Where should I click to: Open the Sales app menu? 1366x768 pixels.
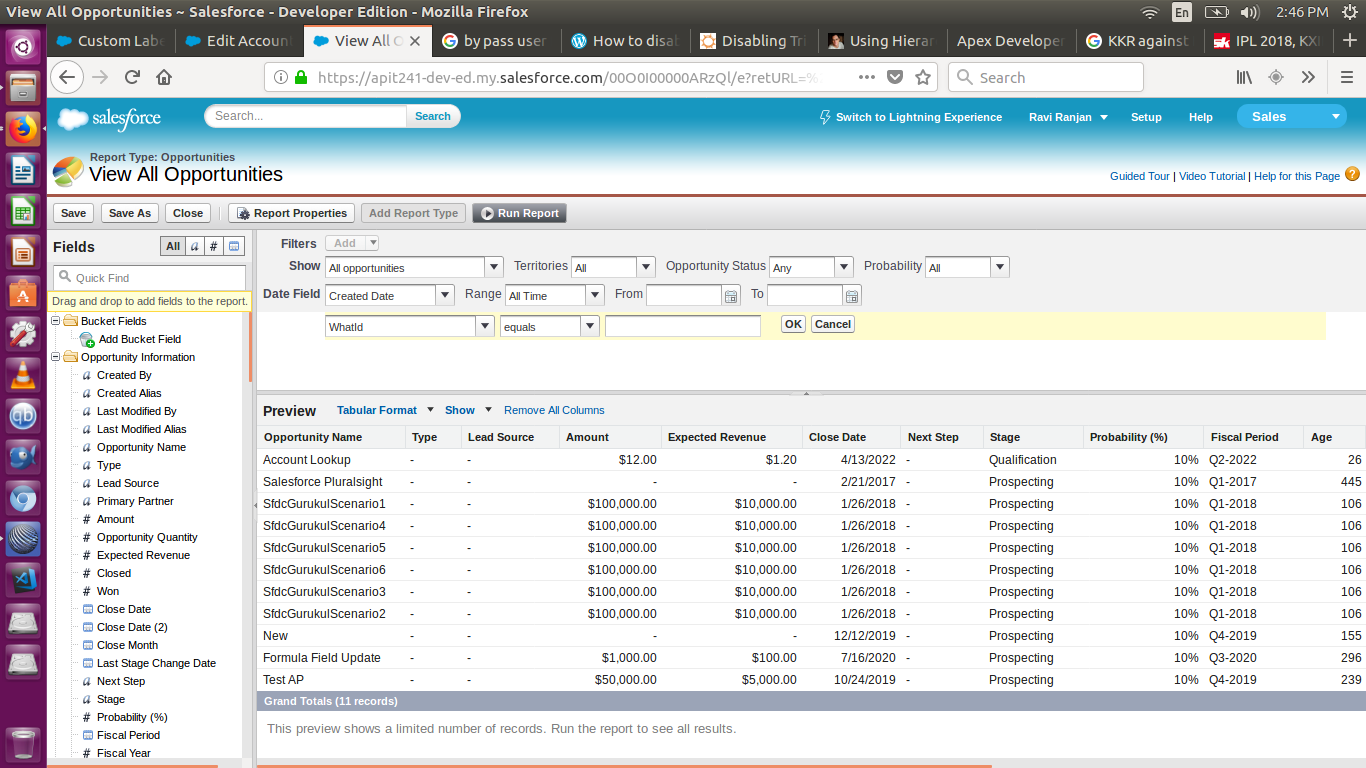tap(1292, 117)
